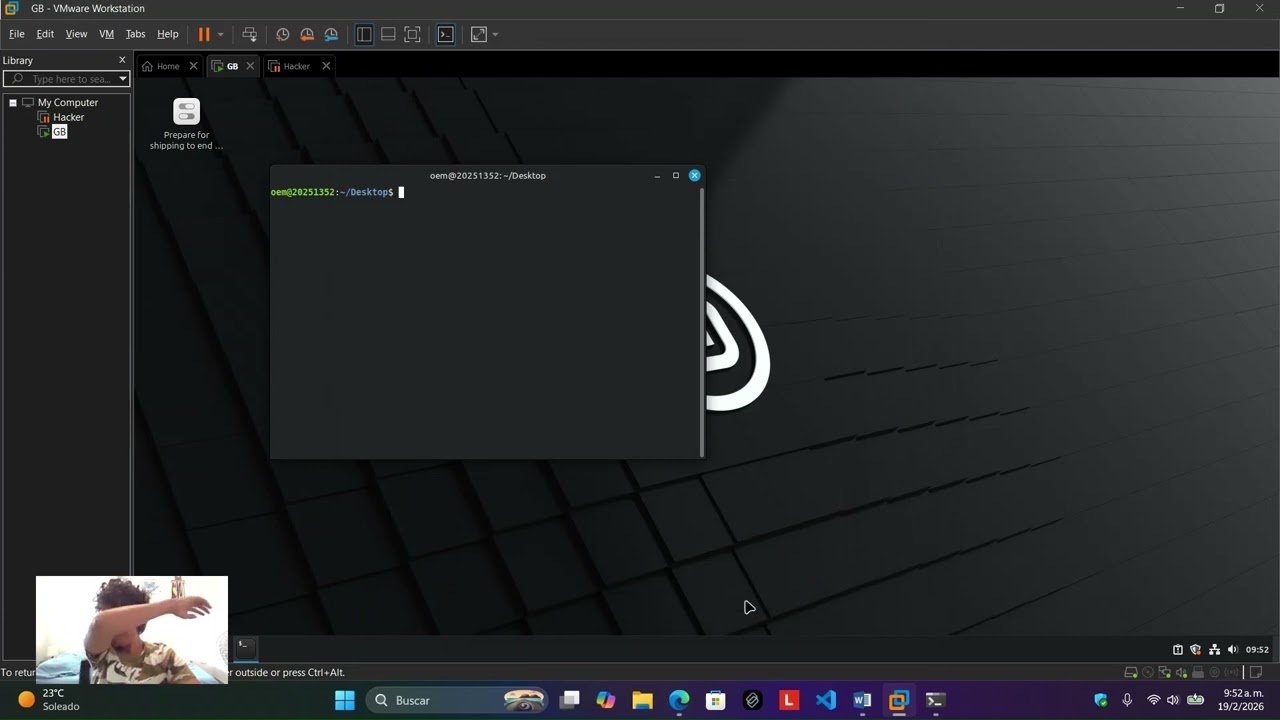Click the VMware hard disk status icon

click(x=1131, y=672)
